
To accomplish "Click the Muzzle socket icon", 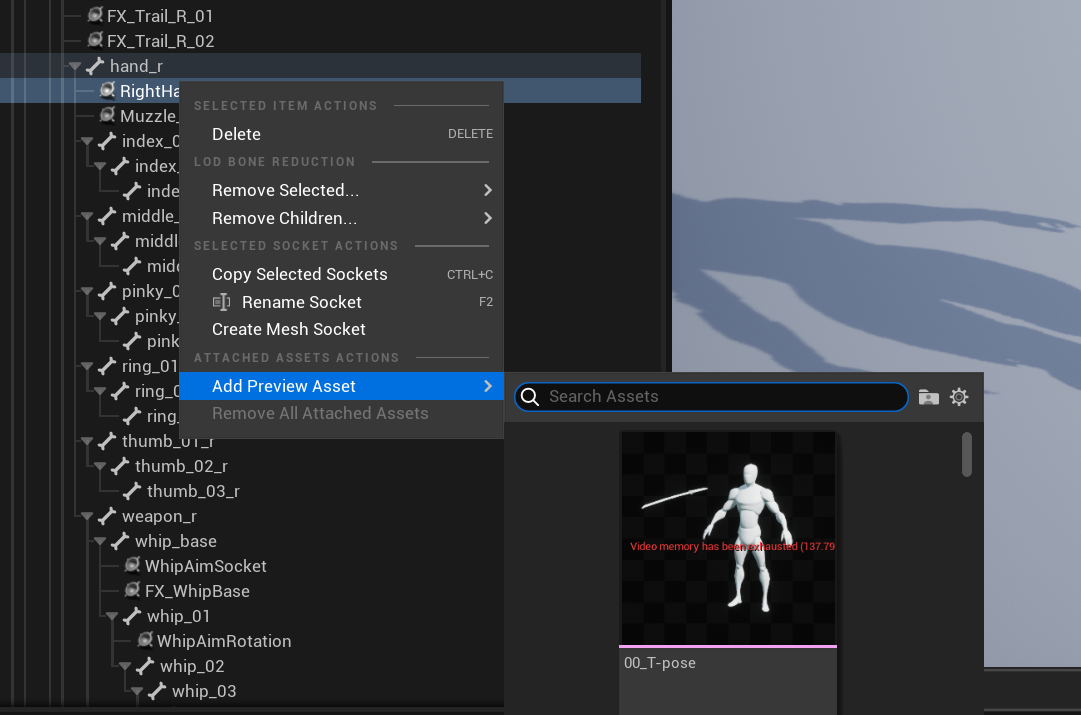I will tap(108, 115).
